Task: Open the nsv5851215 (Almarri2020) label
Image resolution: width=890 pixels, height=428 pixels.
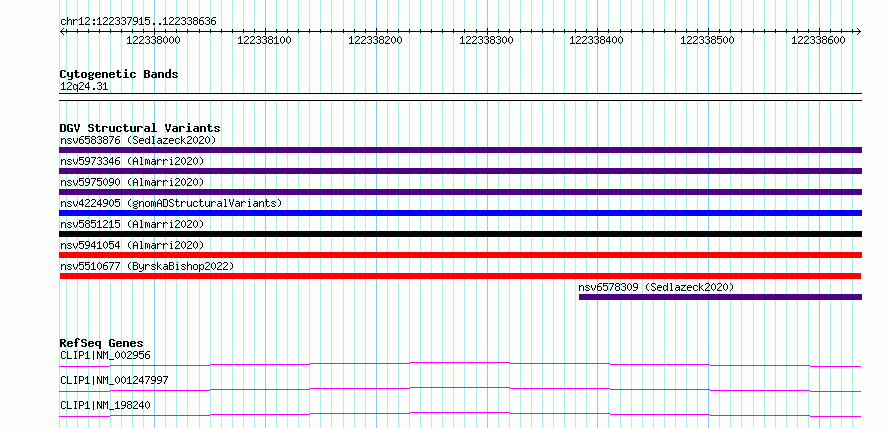Action: pos(132,224)
